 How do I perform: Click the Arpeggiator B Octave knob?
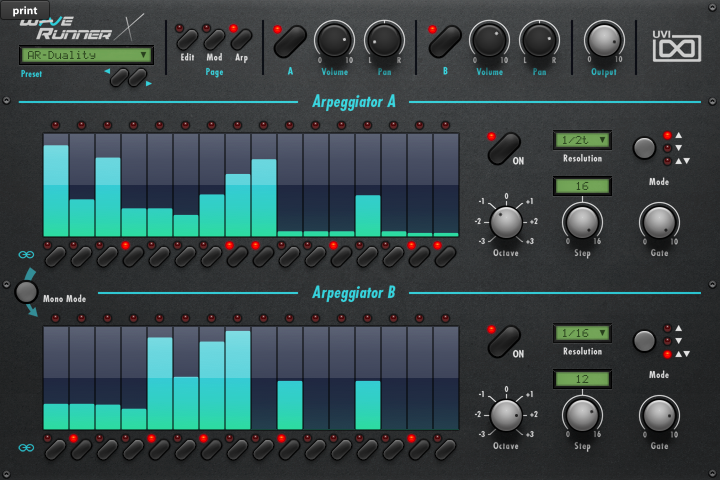506,415
